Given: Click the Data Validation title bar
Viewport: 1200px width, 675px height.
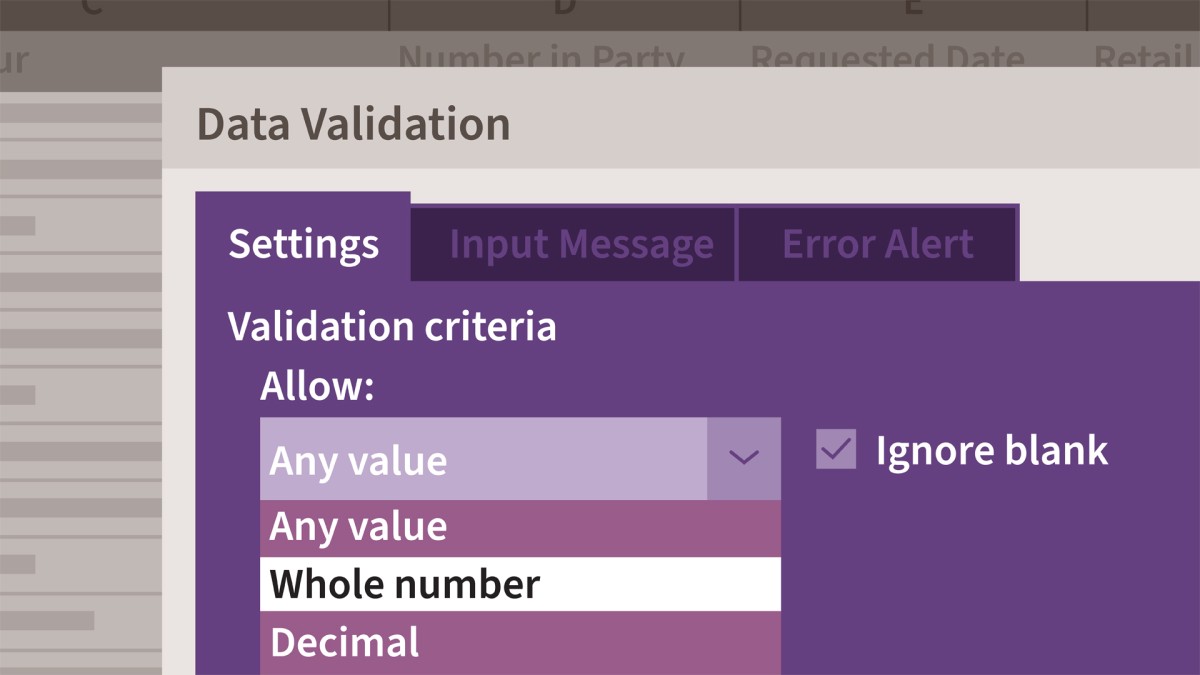Looking at the screenshot, I should pos(680,125).
